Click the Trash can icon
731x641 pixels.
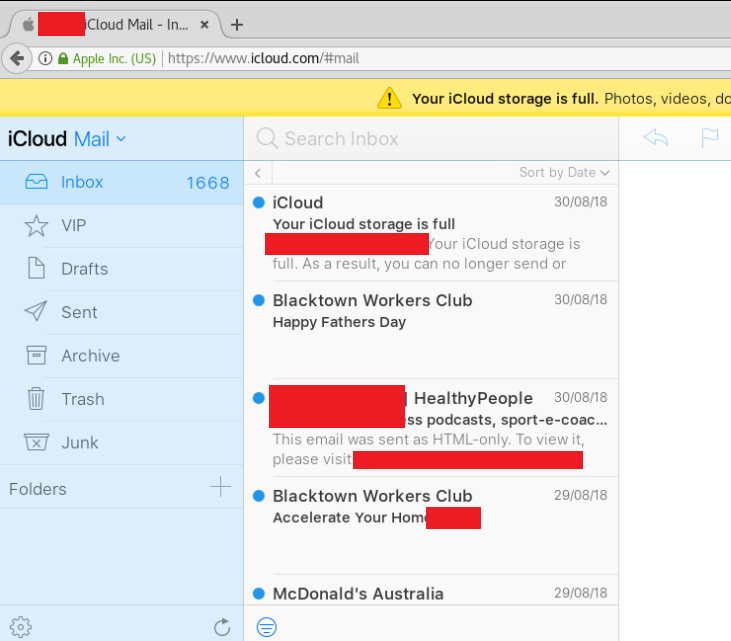click(x=36, y=399)
